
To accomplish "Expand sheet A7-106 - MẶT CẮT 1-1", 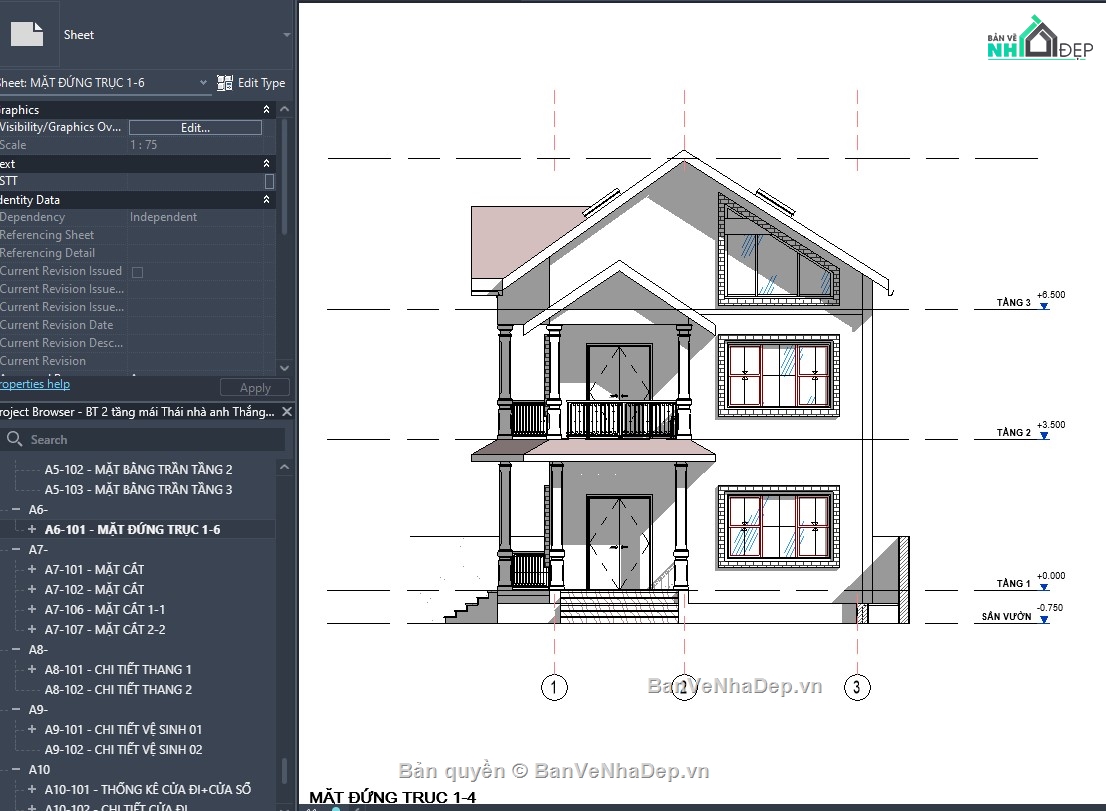I will coord(32,609).
